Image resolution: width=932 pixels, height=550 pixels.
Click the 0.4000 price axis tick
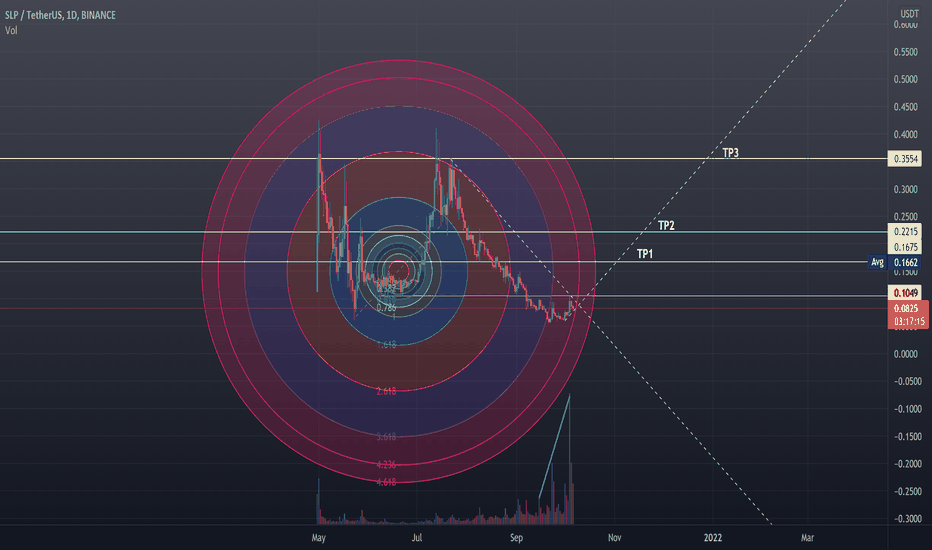point(906,134)
